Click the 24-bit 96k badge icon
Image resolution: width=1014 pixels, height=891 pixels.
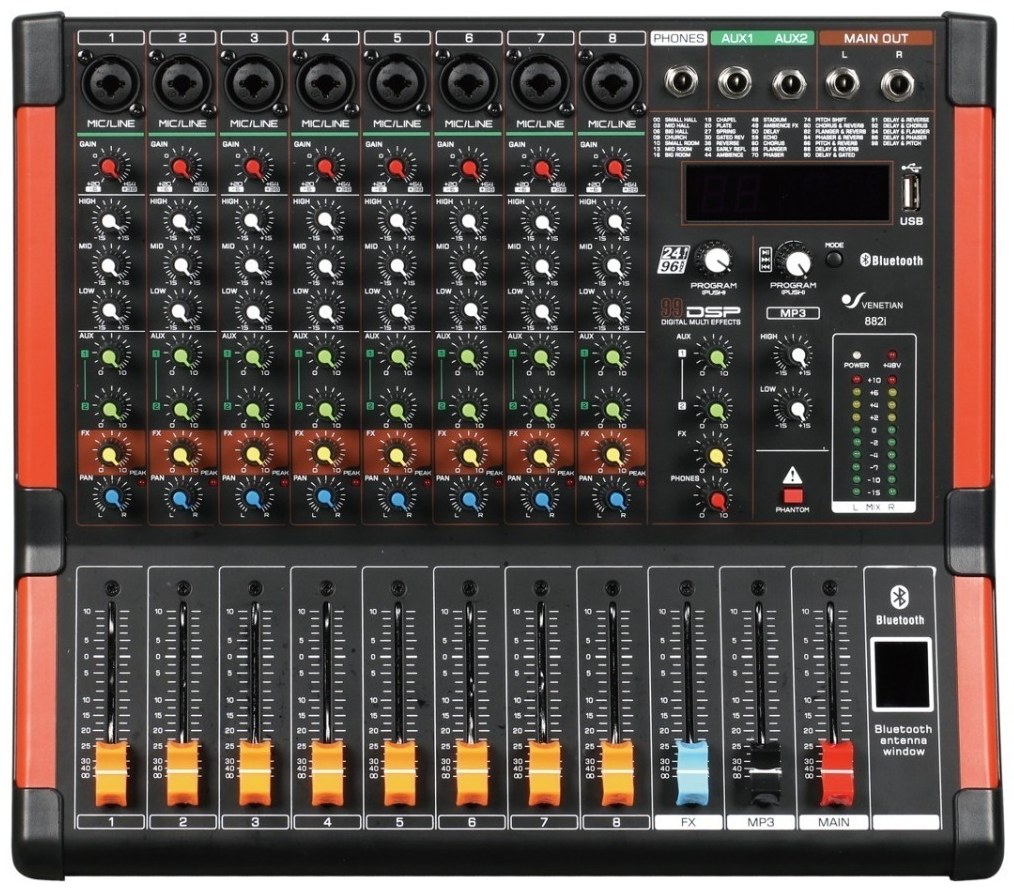[674, 259]
